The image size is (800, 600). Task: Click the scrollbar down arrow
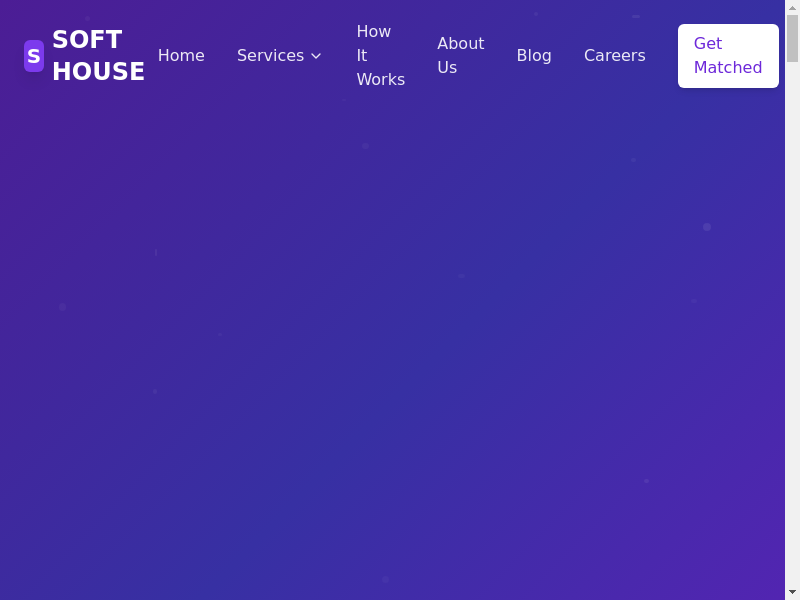[792, 592]
